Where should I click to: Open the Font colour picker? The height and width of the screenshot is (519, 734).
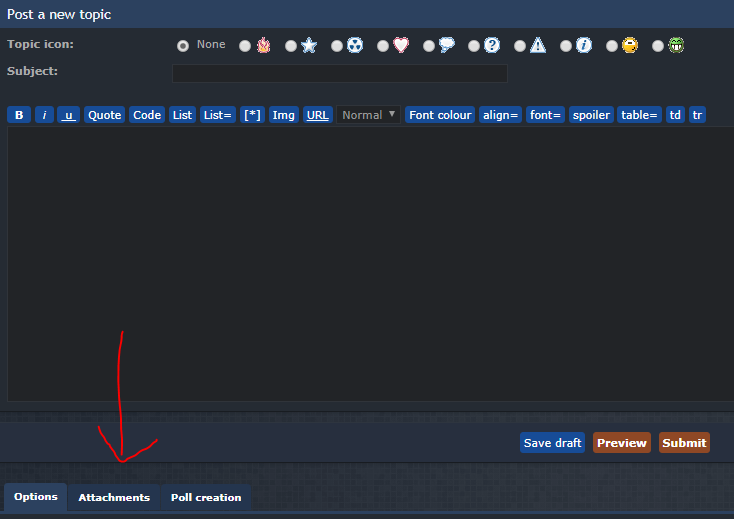(440, 115)
